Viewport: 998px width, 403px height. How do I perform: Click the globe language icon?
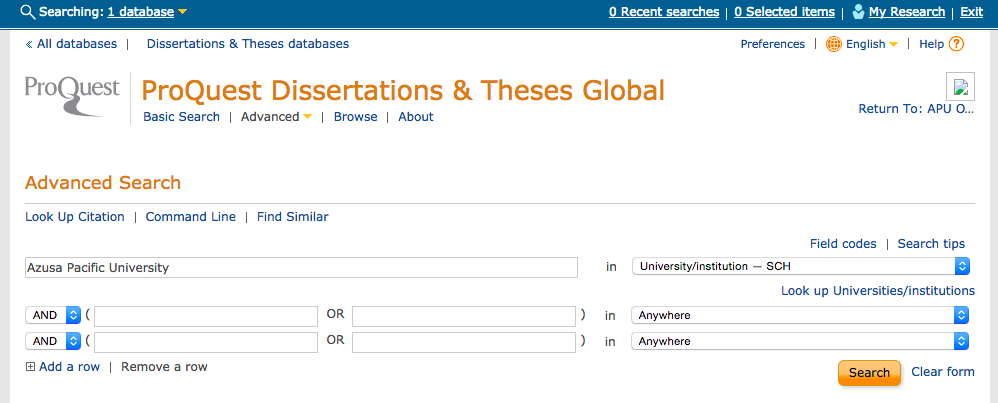(x=834, y=44)
